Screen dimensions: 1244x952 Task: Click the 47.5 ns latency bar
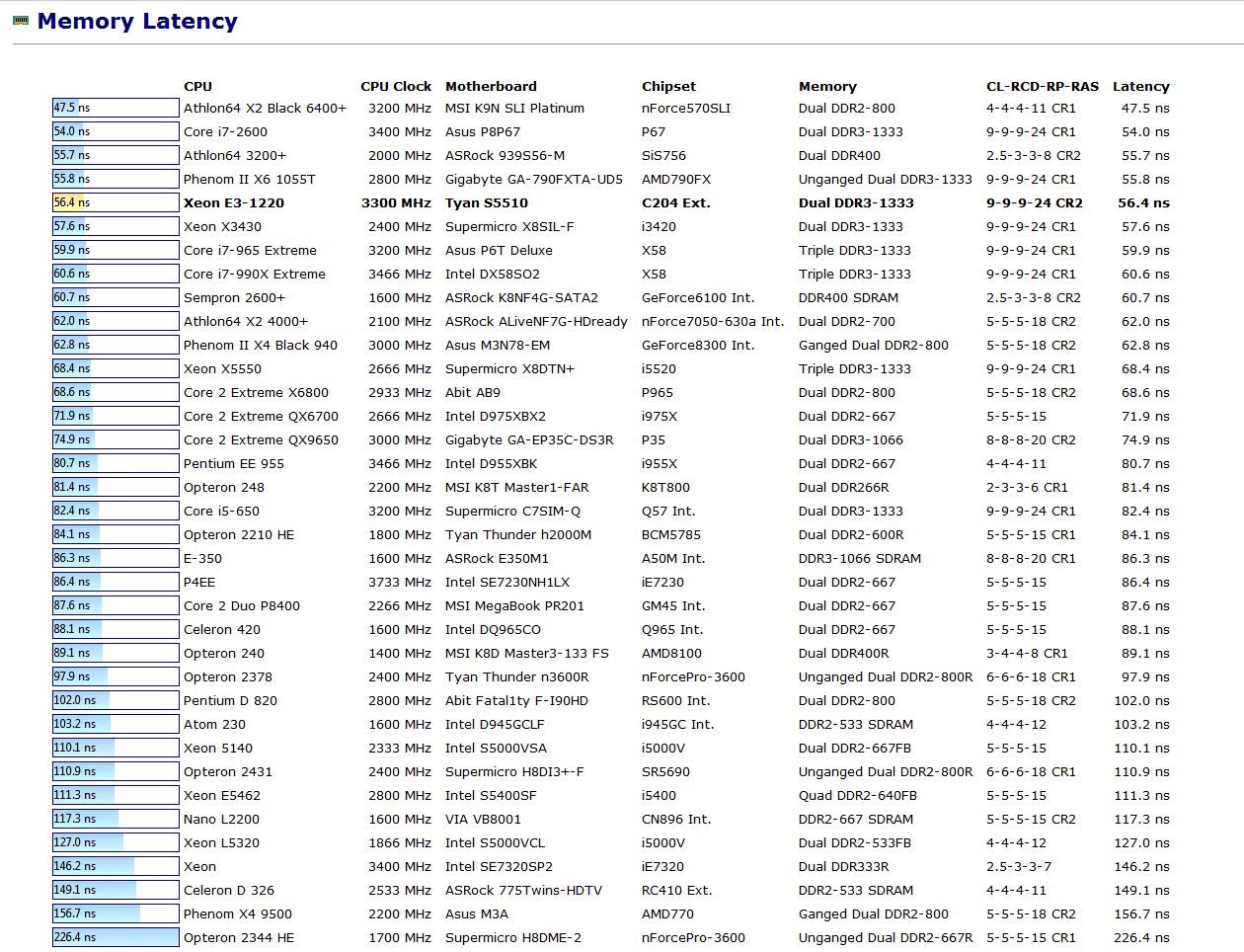point(116,108)
